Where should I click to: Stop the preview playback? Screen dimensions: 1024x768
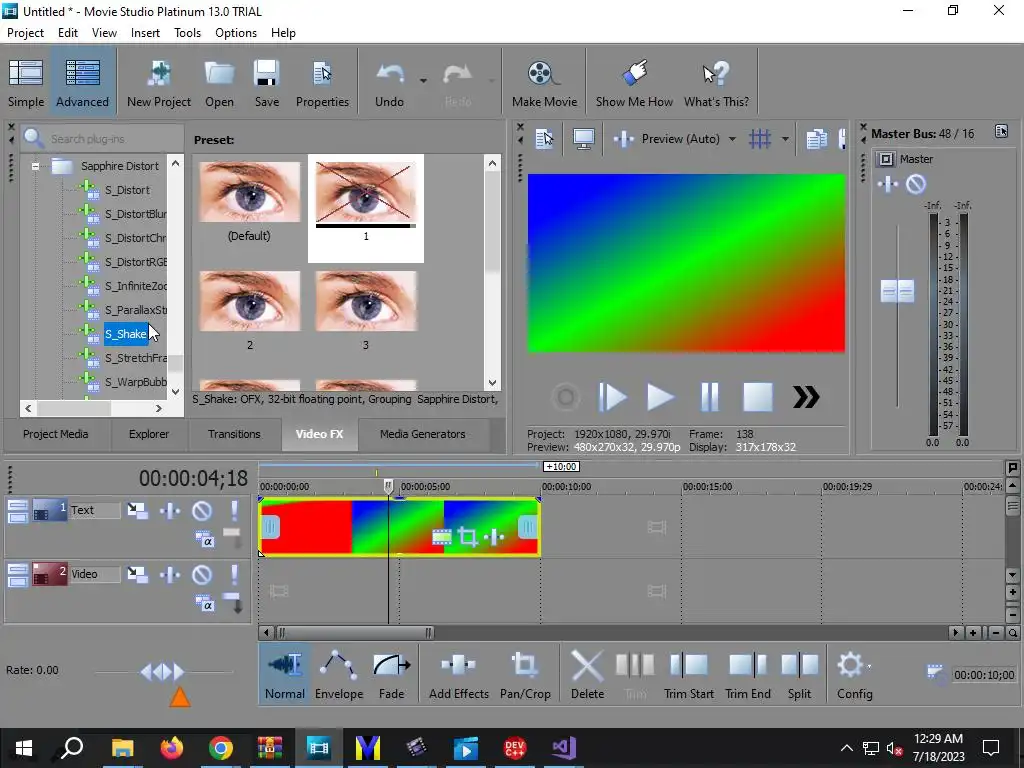coord(758,397)
